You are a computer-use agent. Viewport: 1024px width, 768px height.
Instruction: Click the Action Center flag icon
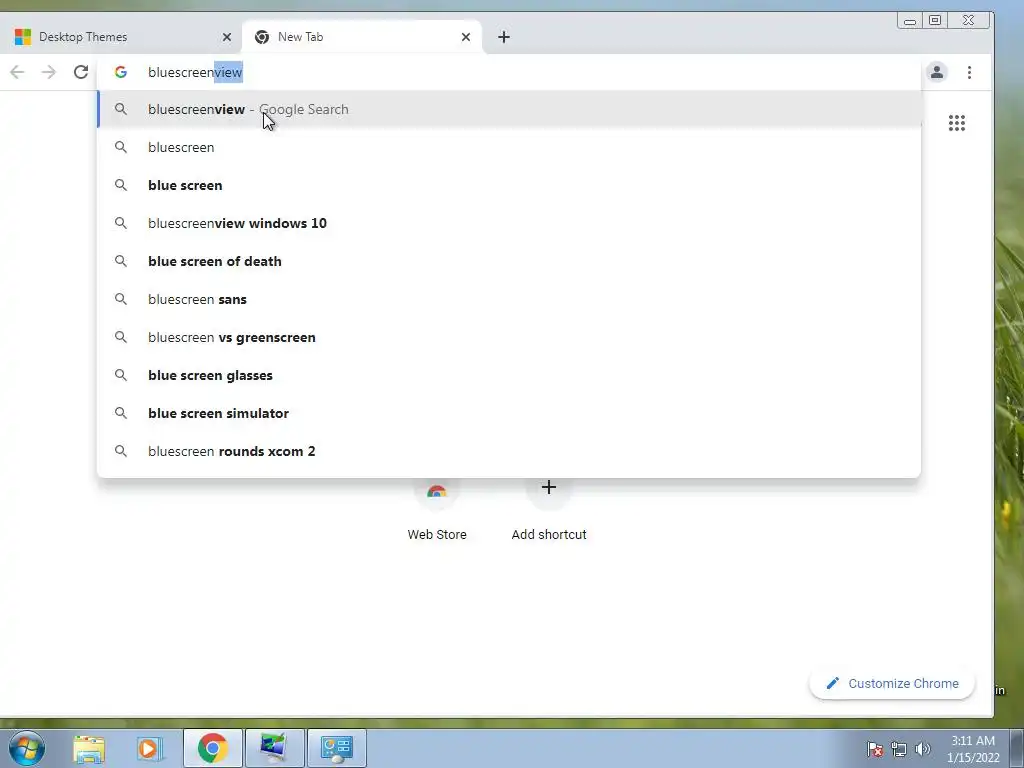874,749
